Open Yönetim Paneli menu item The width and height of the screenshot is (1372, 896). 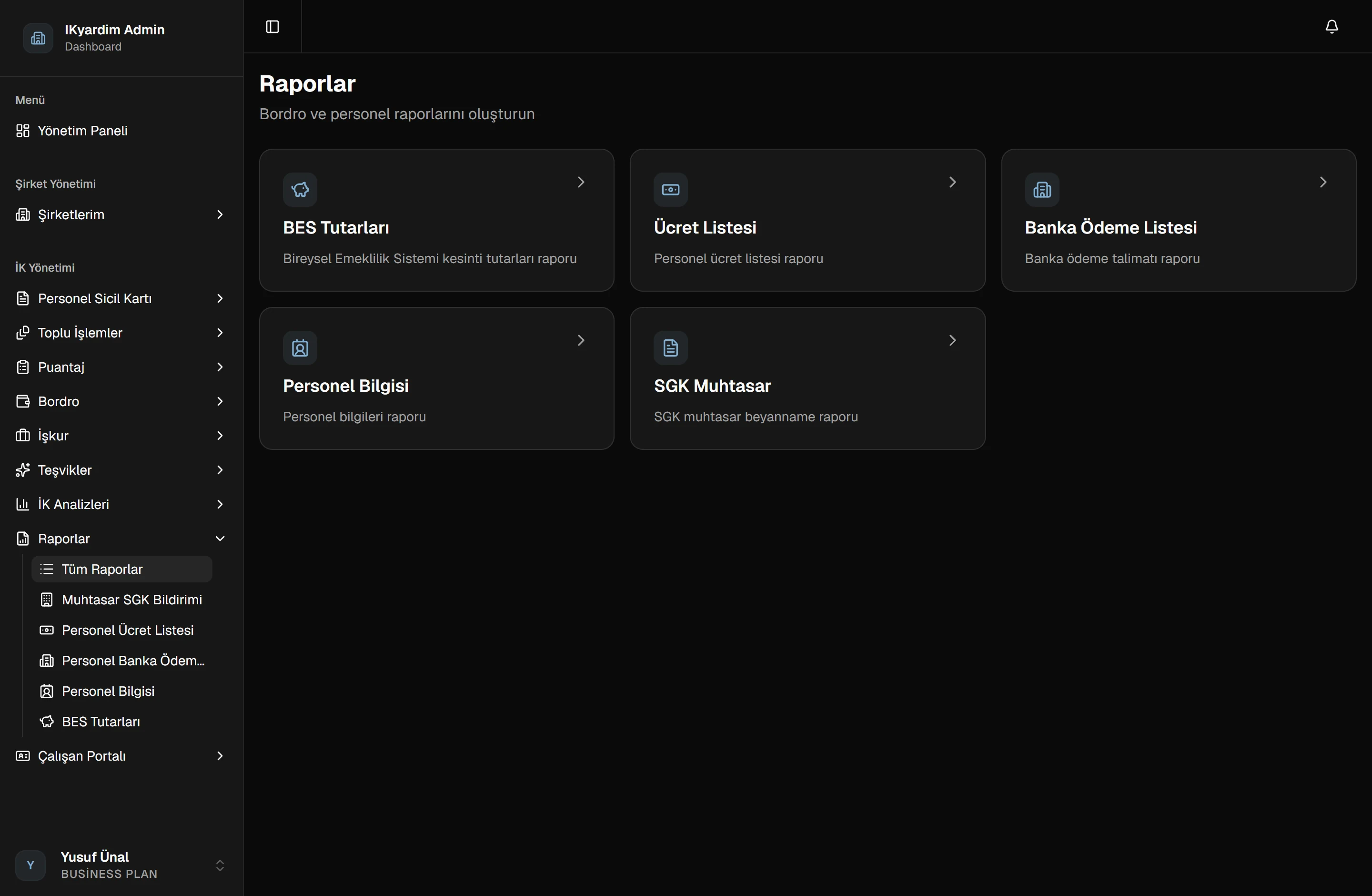click(x=121, y=131)
